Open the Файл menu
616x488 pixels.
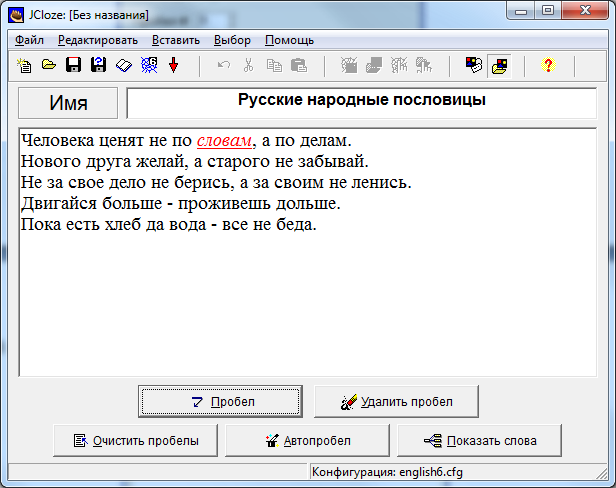29,40
